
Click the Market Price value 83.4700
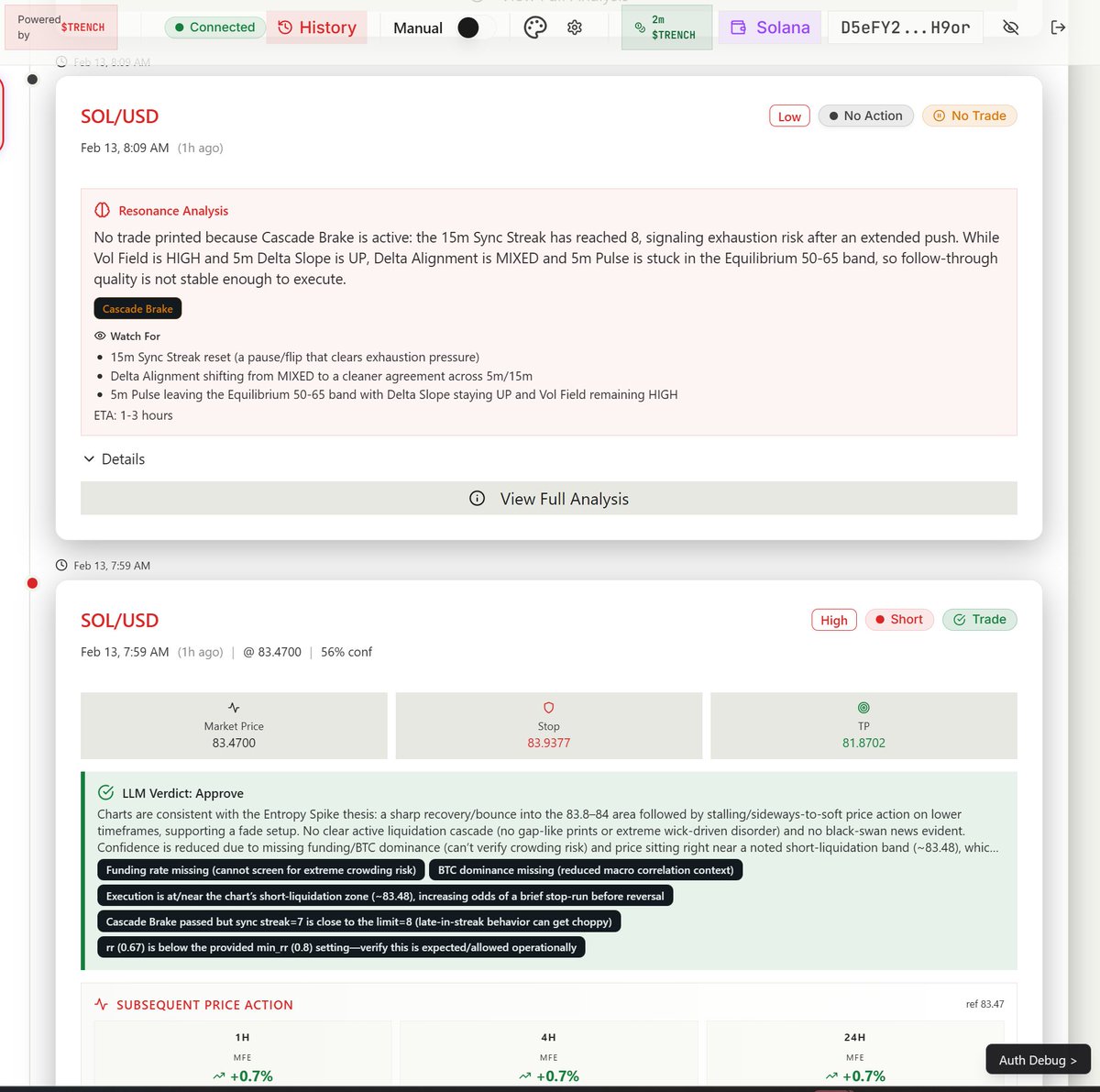click(x=234, y=743)
